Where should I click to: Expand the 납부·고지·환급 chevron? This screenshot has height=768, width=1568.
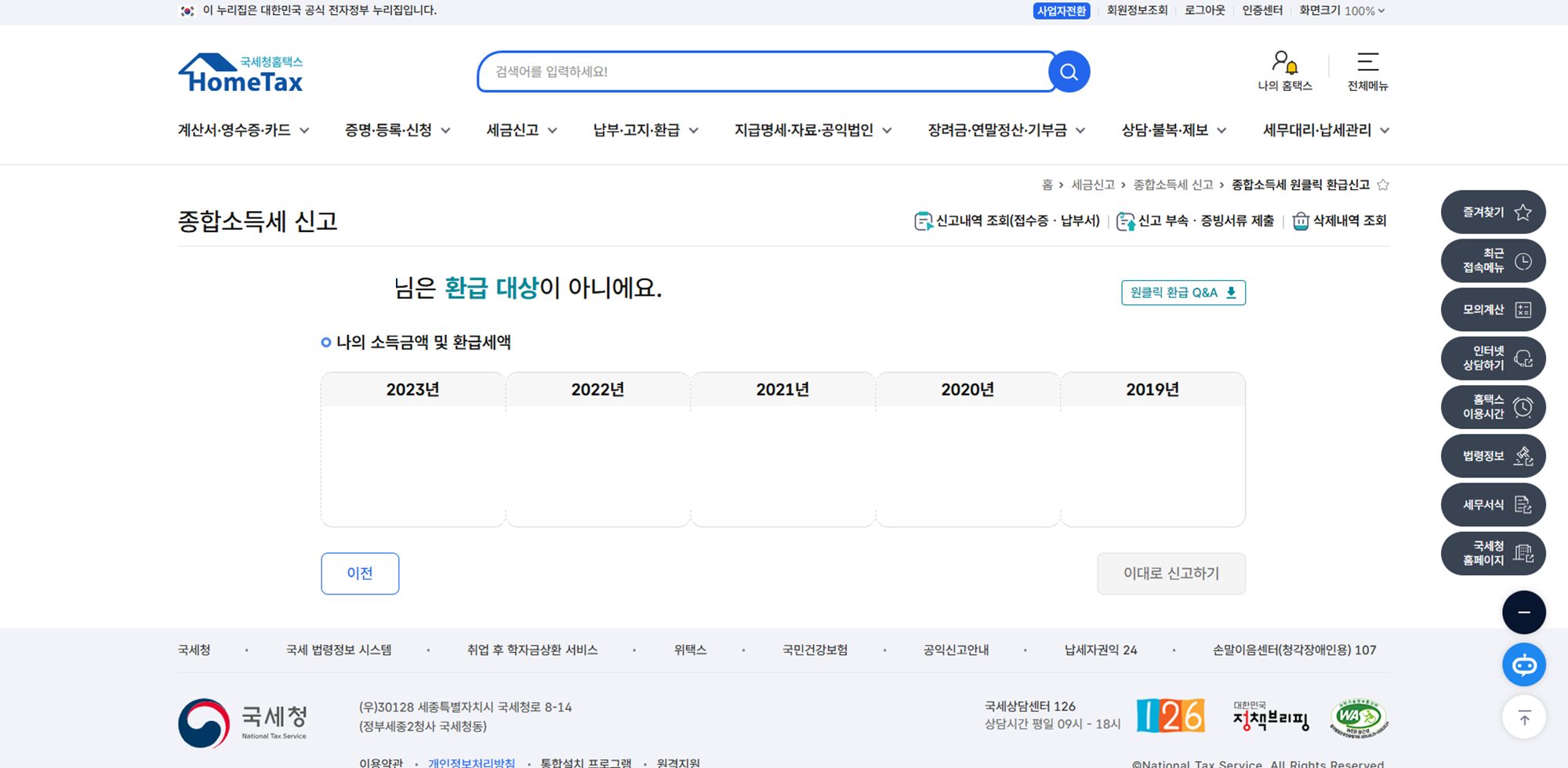click(695, 130)
